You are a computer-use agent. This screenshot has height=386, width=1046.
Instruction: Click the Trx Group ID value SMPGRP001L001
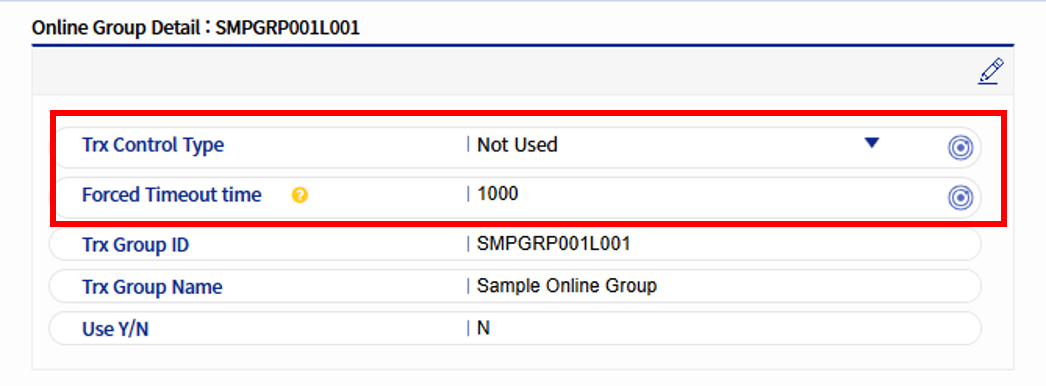554,244
